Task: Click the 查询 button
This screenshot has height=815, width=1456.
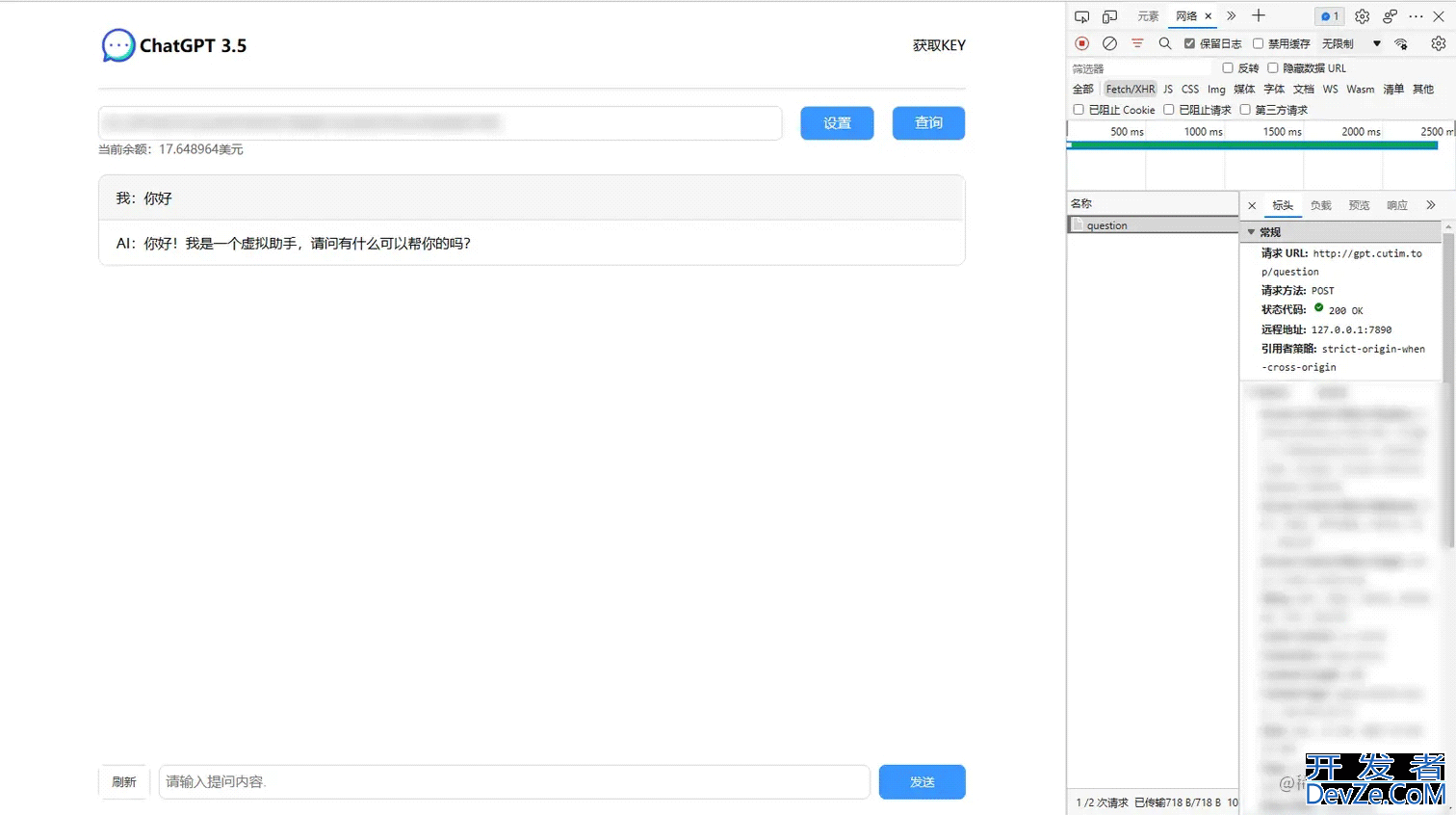Action: [928, 123]
